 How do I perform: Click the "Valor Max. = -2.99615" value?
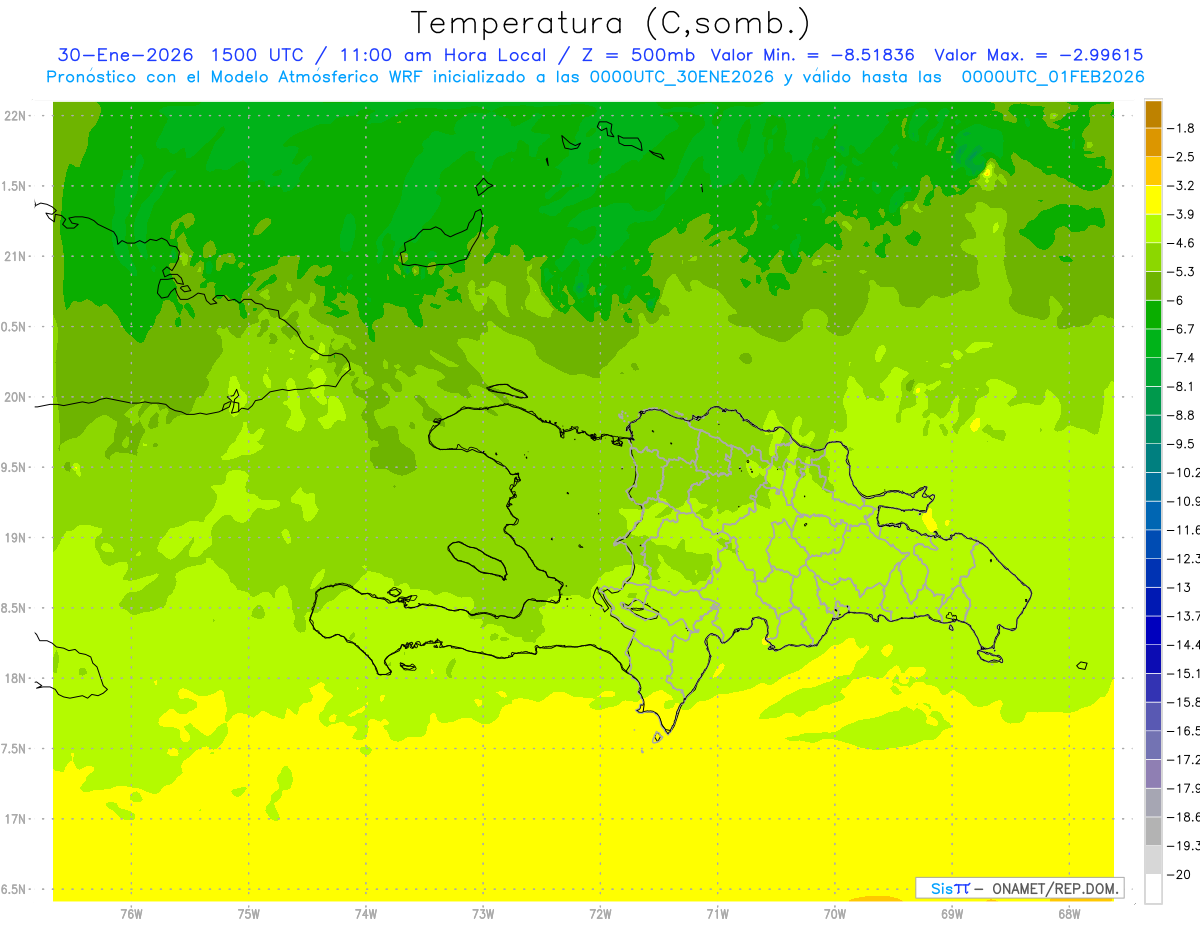(1039, 55)
